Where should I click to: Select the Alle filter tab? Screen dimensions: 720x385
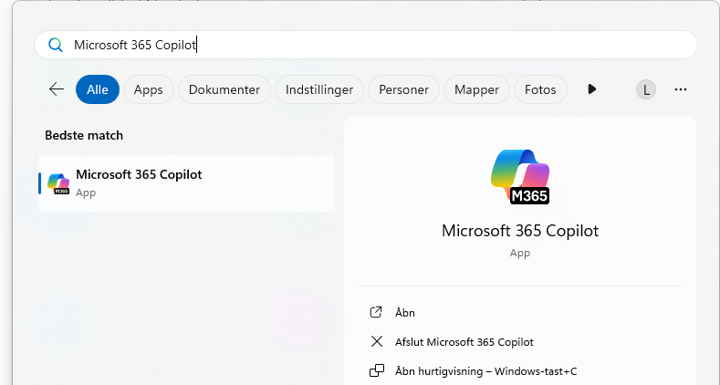point(97,90)
